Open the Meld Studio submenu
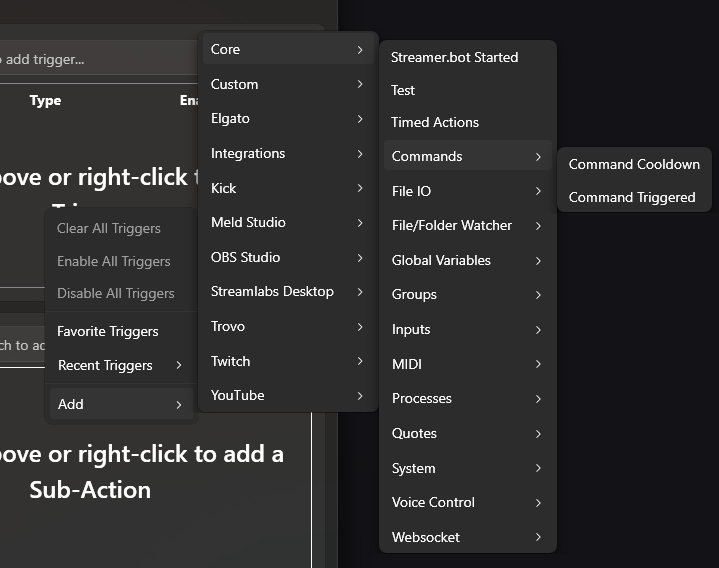 (287, 222)
